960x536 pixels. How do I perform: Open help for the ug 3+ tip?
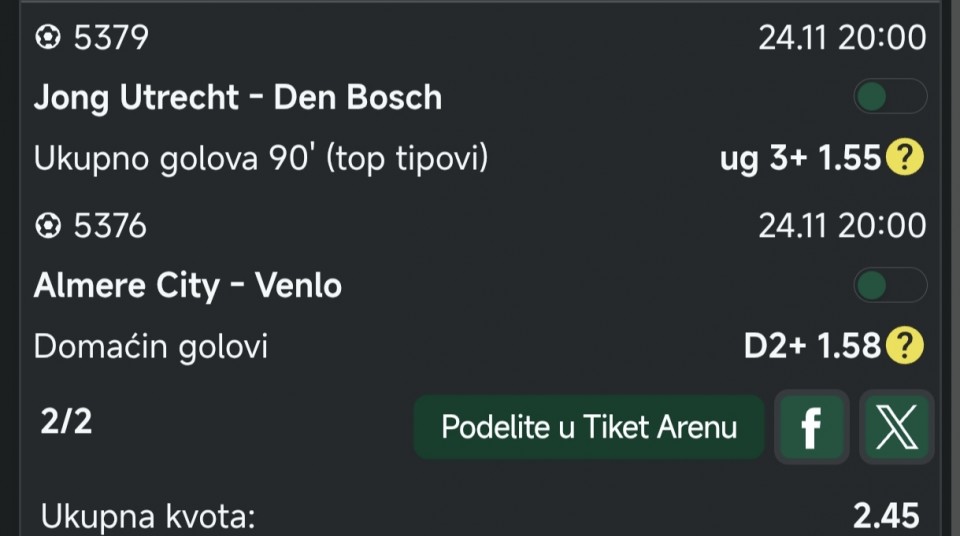click(905, 158)
